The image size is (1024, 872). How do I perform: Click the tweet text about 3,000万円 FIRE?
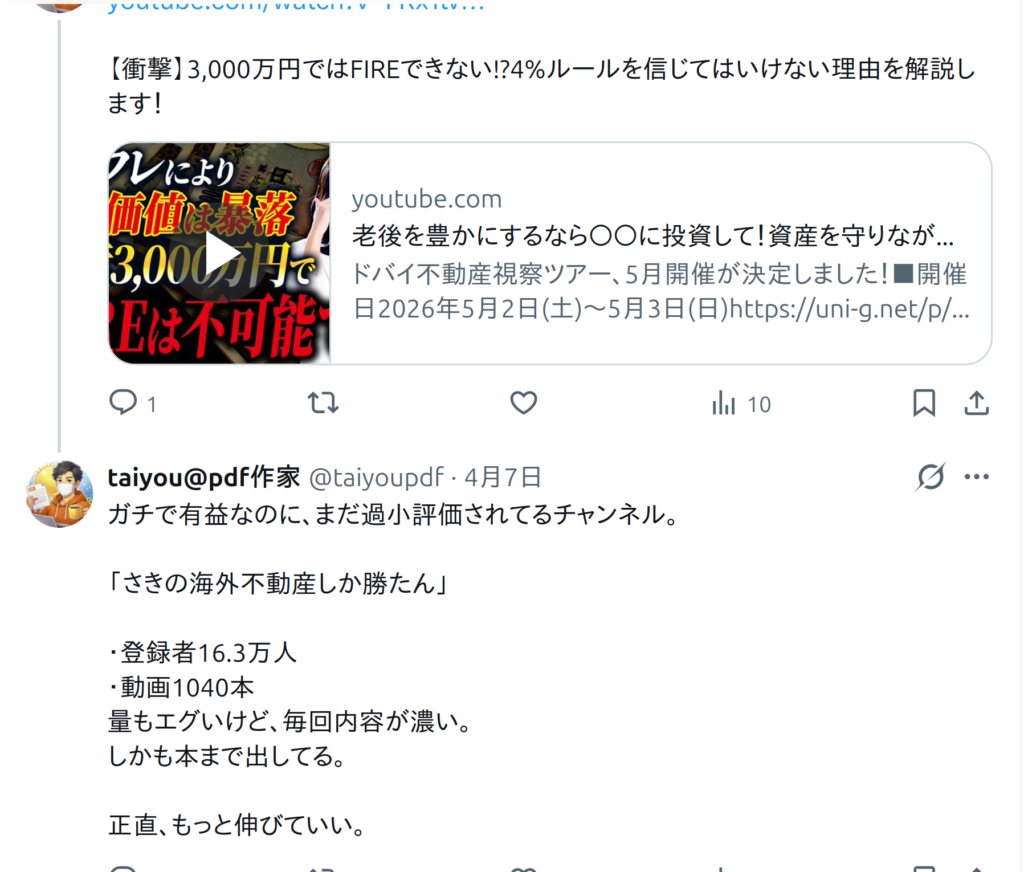541,86
